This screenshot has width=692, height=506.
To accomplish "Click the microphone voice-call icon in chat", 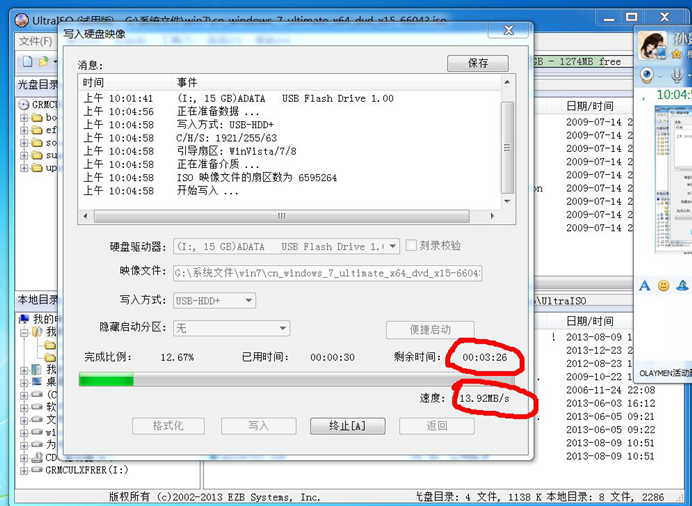I will click(676, 75).
